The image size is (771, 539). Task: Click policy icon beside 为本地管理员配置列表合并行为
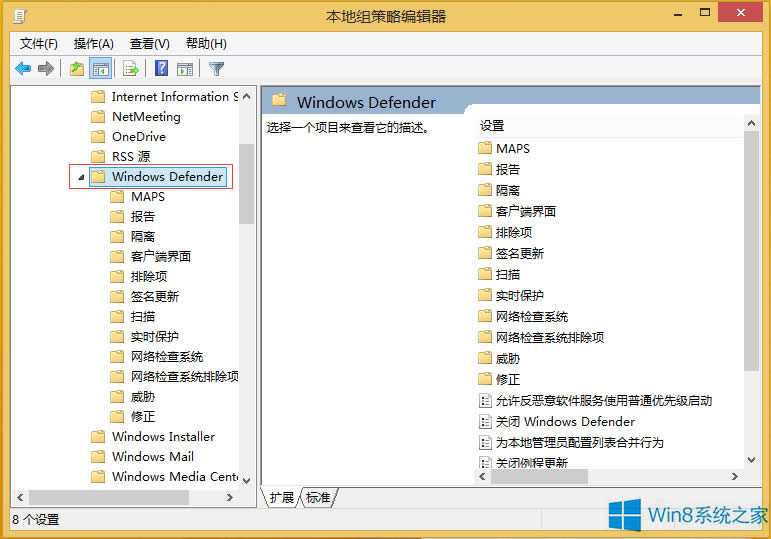coord(485,443)
